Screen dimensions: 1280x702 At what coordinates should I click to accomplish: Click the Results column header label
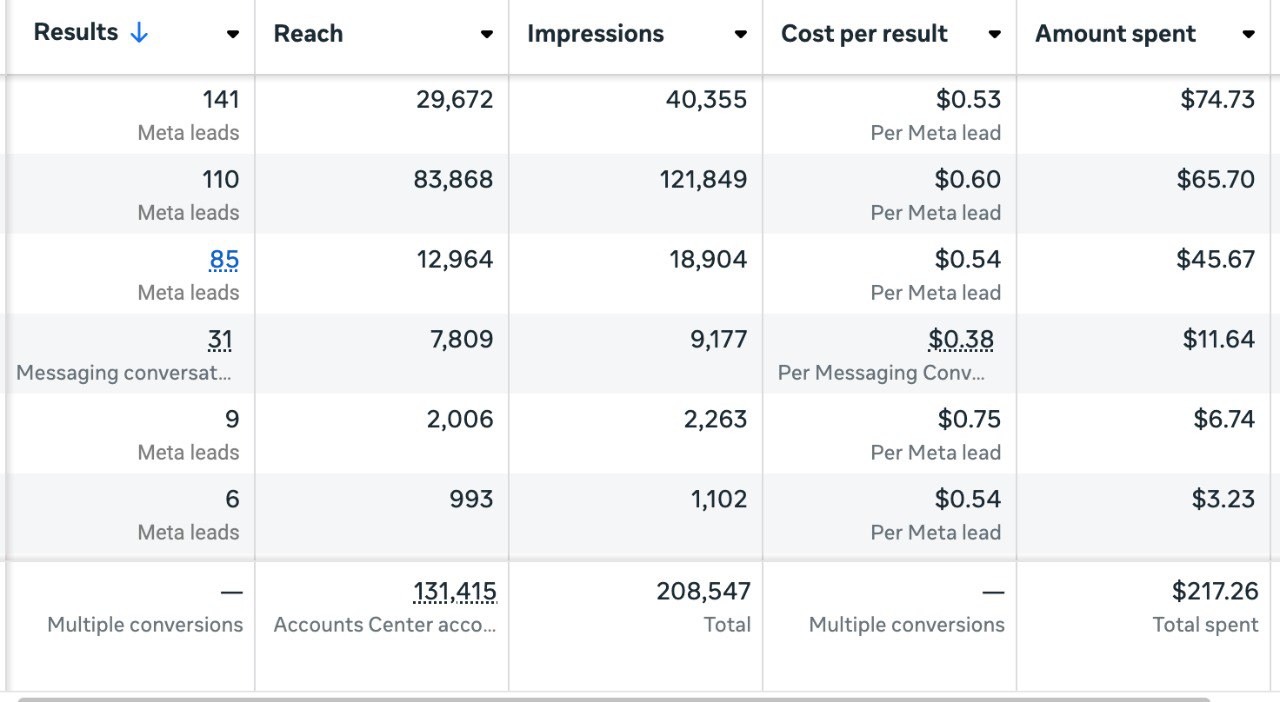(x=76, y=33)
